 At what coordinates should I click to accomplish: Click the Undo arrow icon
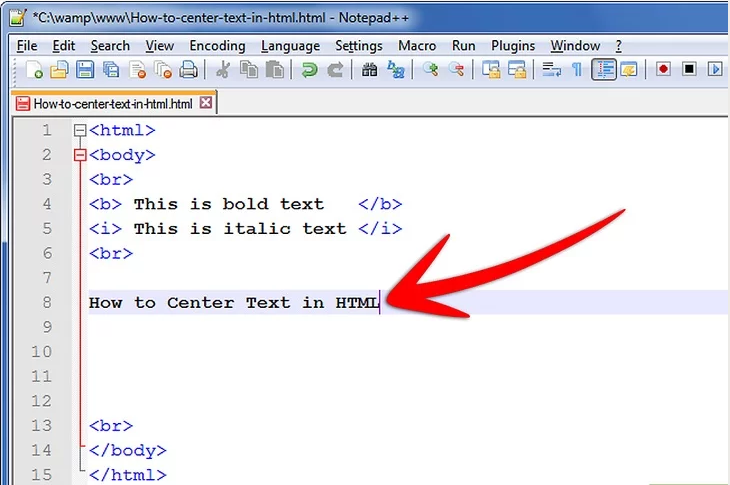[x=310, y=70]
